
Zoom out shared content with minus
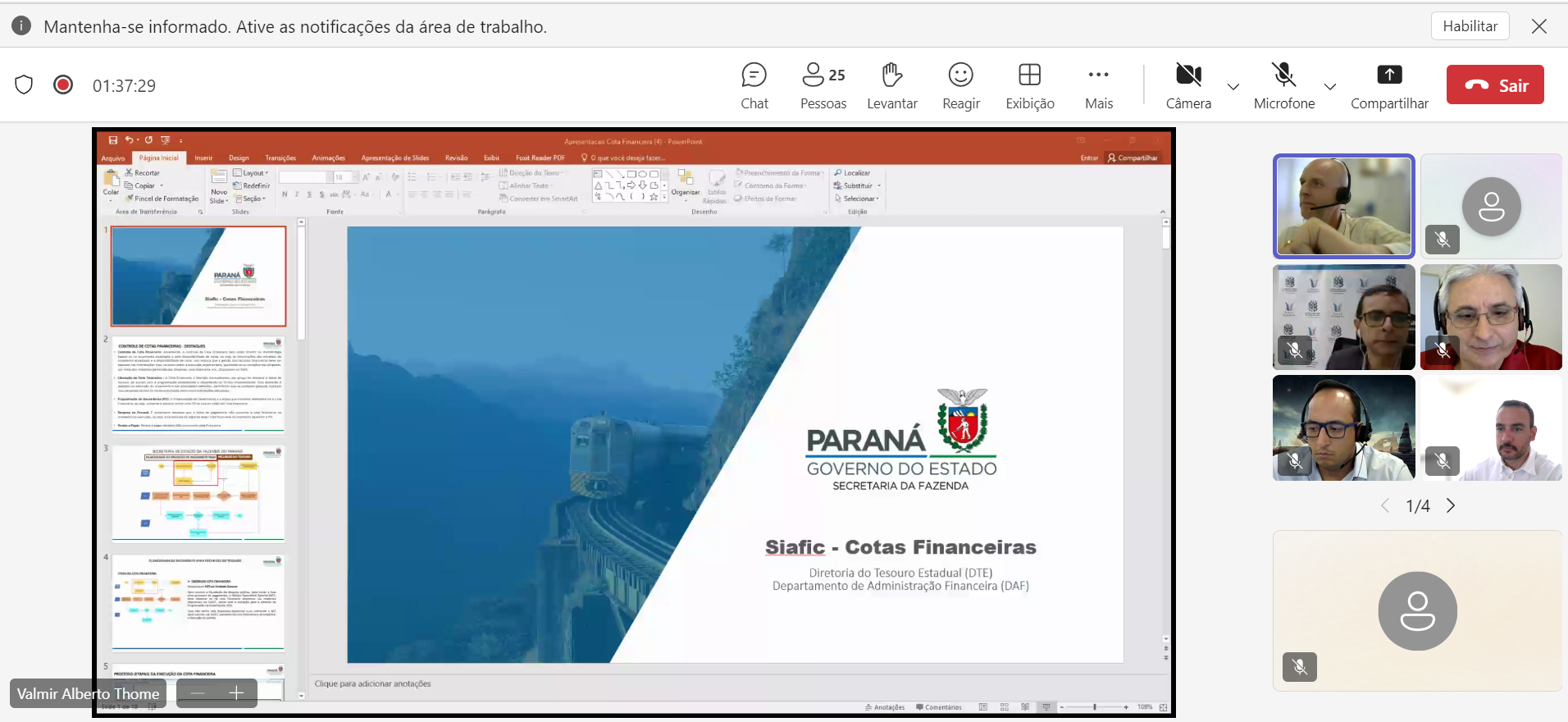197,692
